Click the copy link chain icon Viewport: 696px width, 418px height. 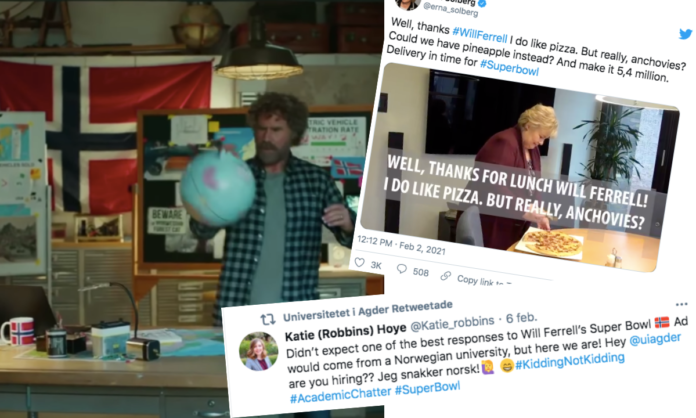(445, 276)
